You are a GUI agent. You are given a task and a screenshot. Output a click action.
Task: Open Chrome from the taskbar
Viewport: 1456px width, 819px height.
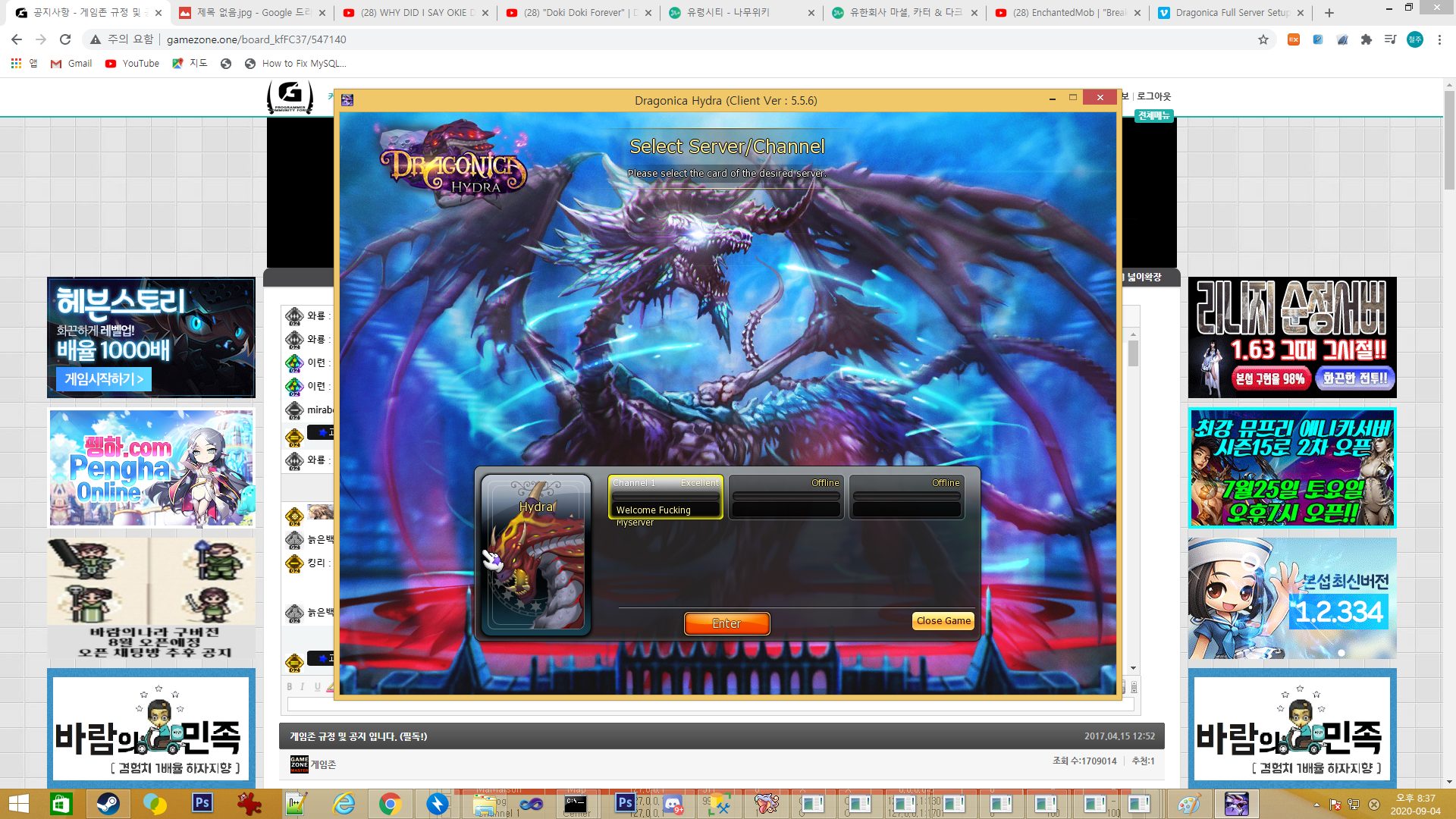(390, 804)
